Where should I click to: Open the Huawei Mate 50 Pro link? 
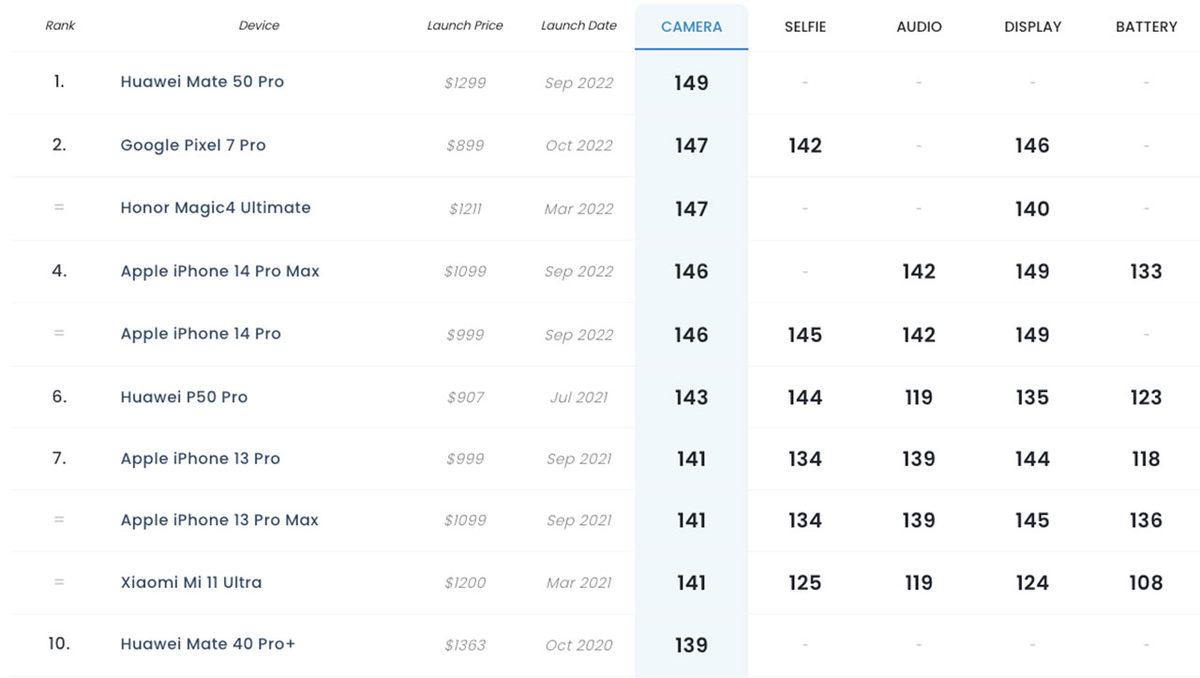click(202, 82)
